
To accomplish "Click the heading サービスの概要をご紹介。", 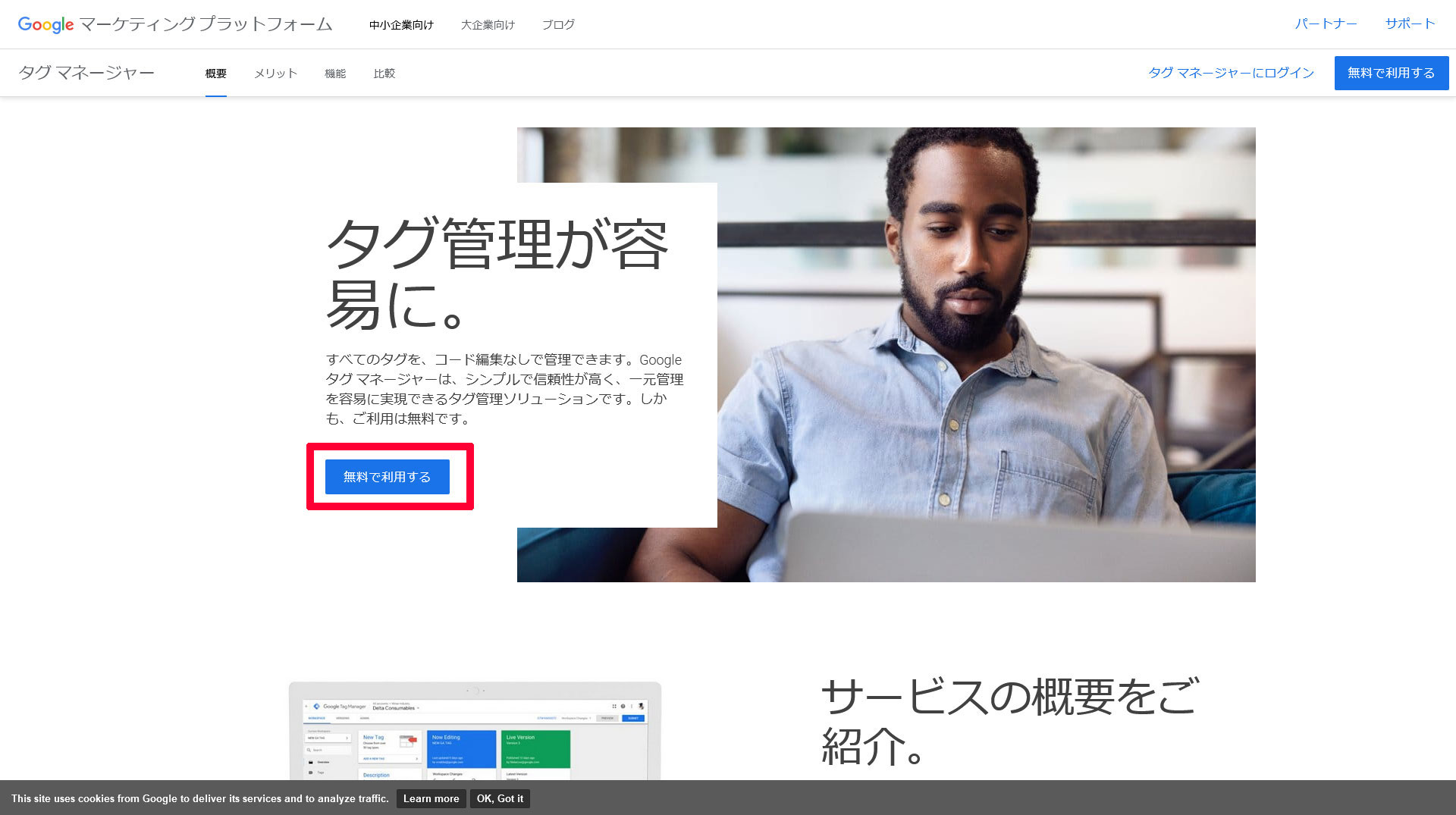I will pos(1010,721).
